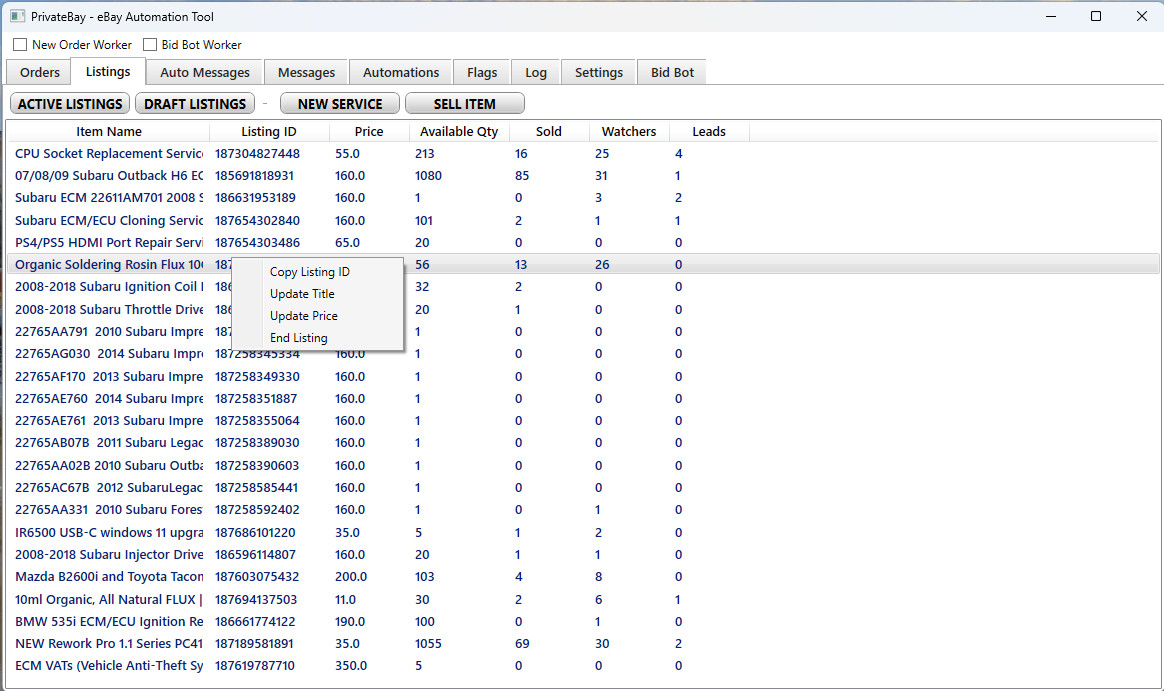Select the Bid Bot tab
Screen dimensions: 1164x691
pos(672,72)
